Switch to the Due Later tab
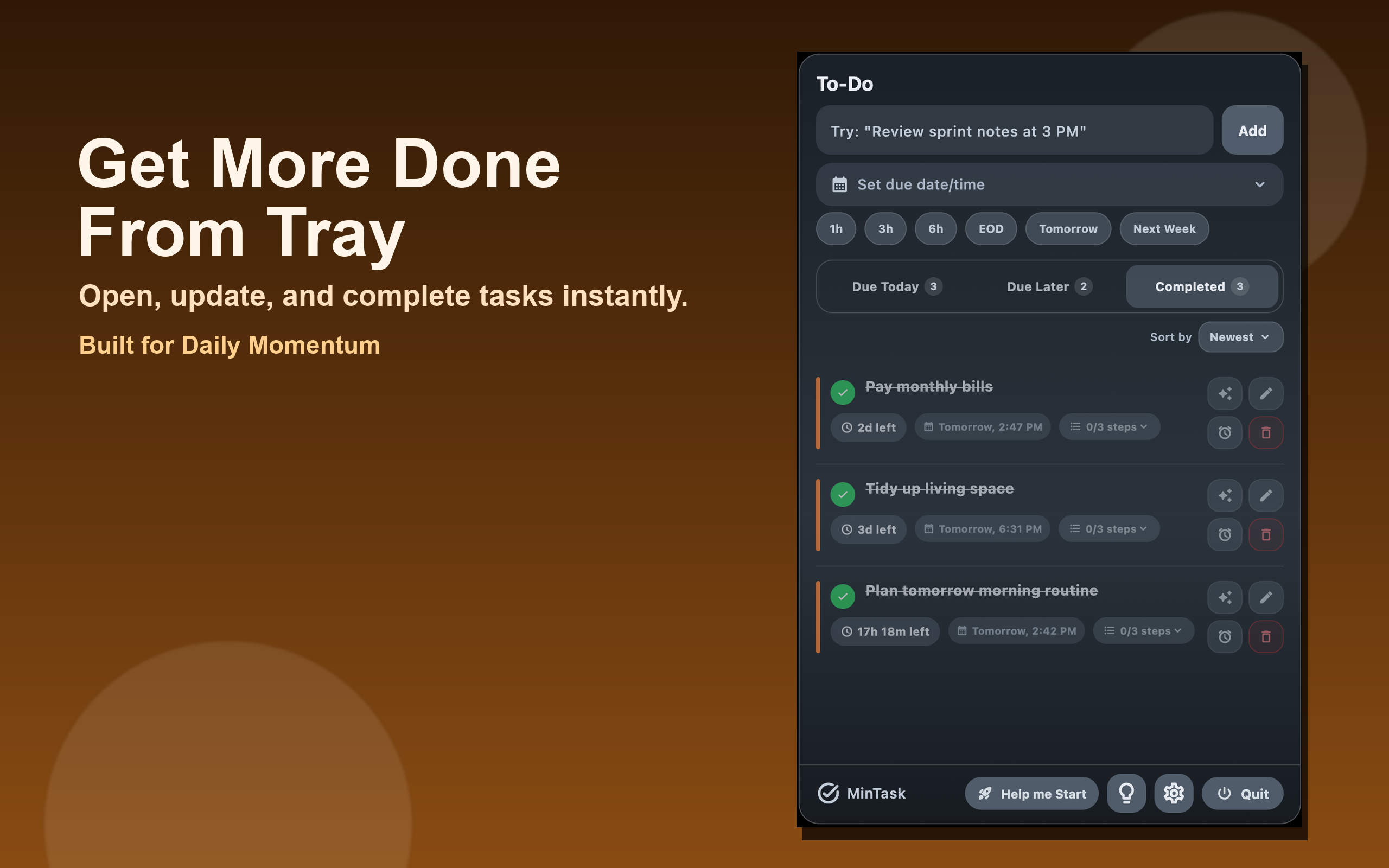 coord(1049,286)
